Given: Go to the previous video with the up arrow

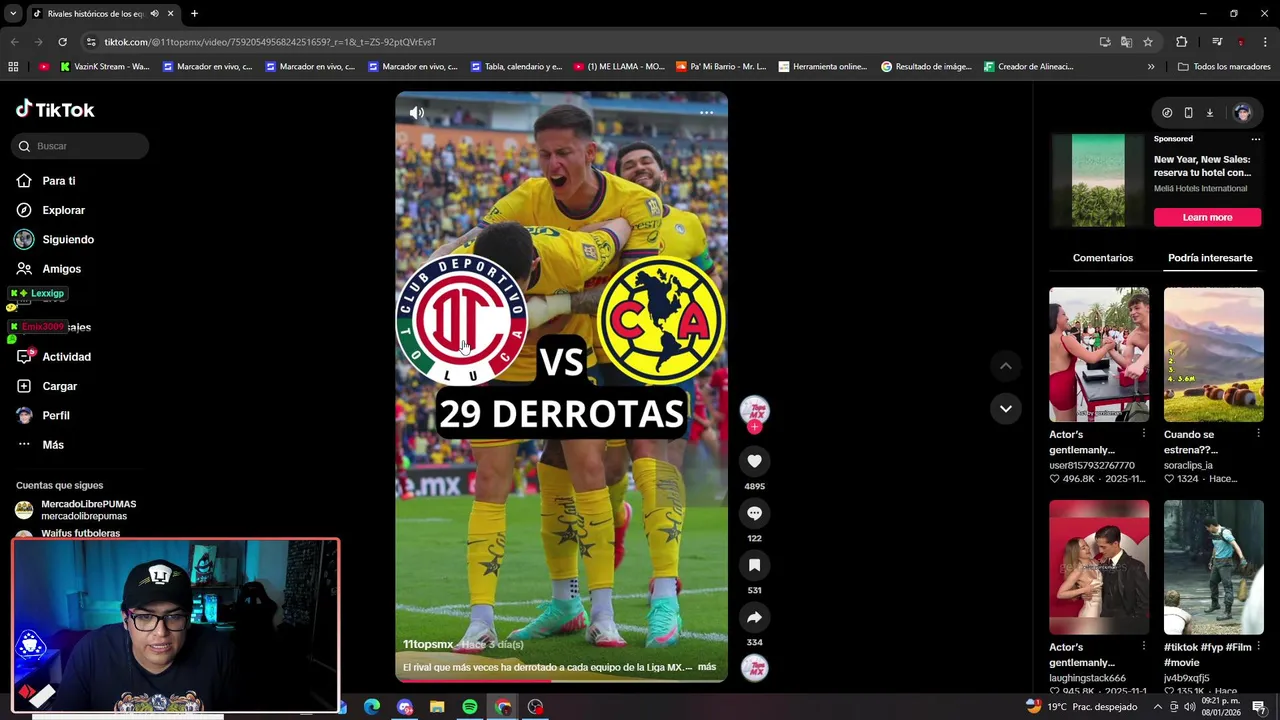Looking at the screenshot, I should [1006, 366].
